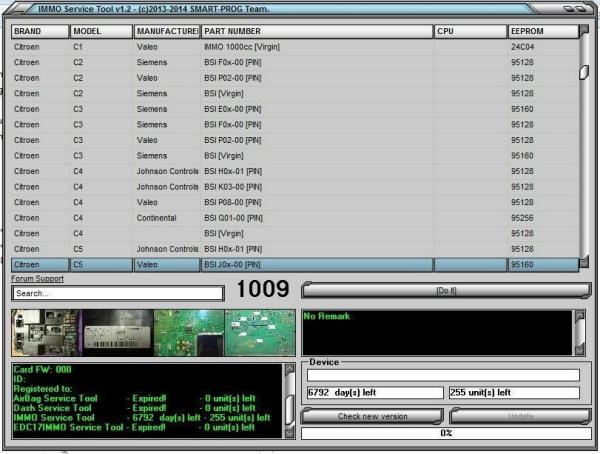
Task: Click the CPU column header
Action: coord(470,31)
